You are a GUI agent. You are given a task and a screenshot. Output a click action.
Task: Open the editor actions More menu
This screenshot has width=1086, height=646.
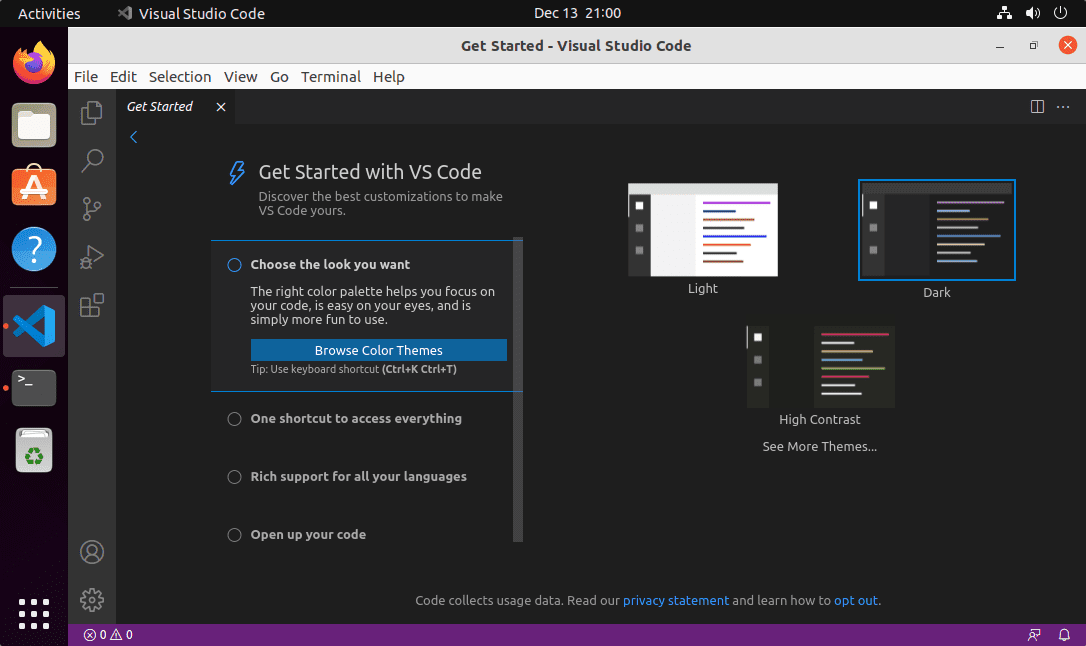(1062, 107)
